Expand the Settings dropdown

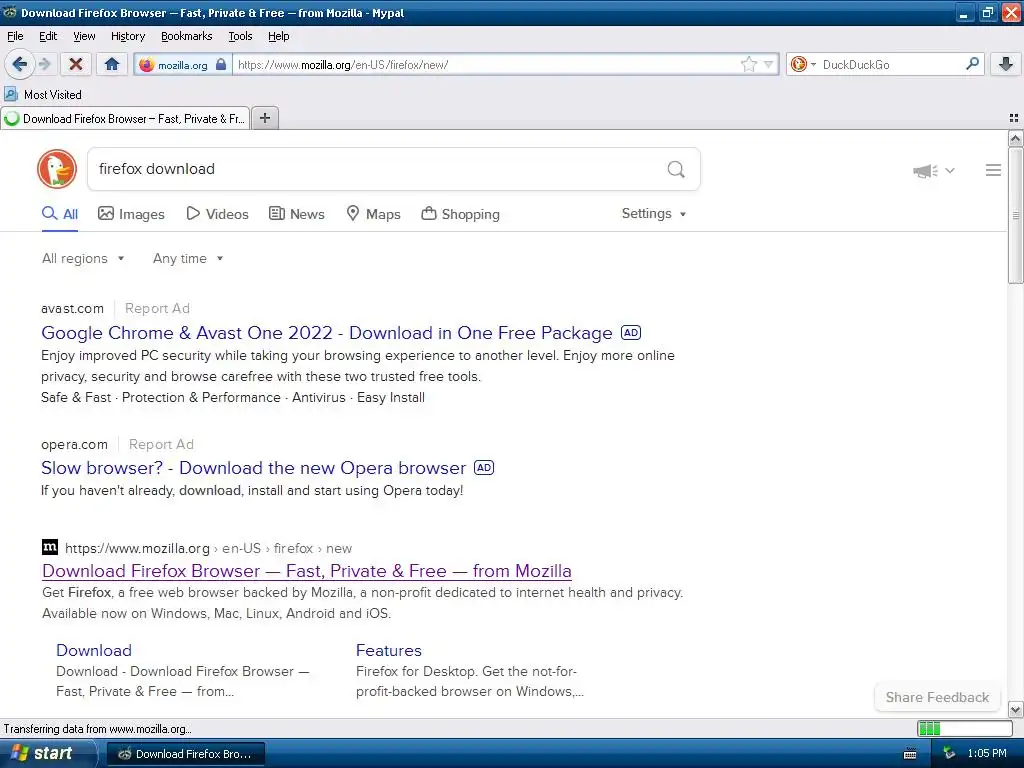point(654,214)
